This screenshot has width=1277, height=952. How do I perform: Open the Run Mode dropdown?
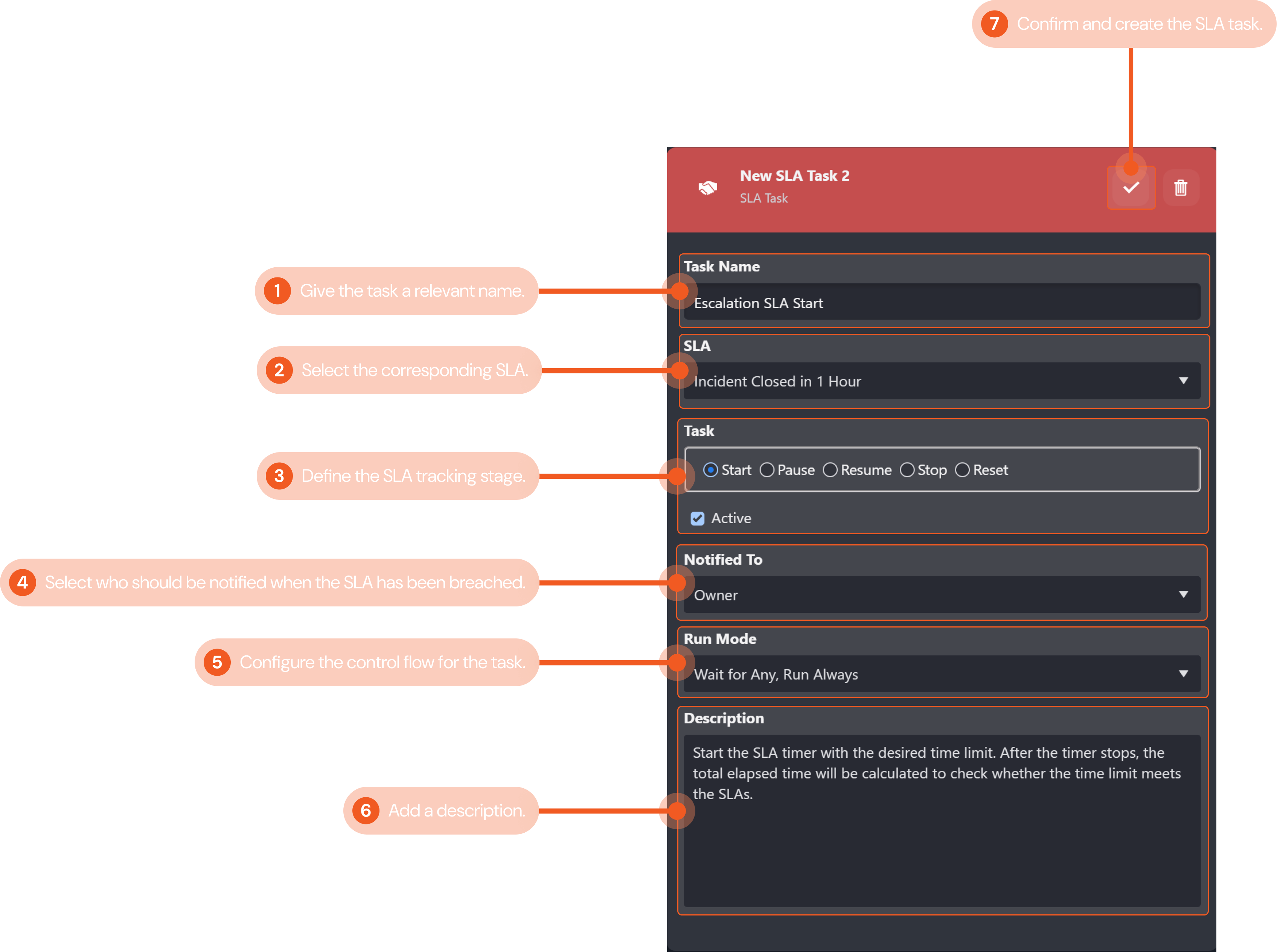pyautogui.click(x=942, y=674)
